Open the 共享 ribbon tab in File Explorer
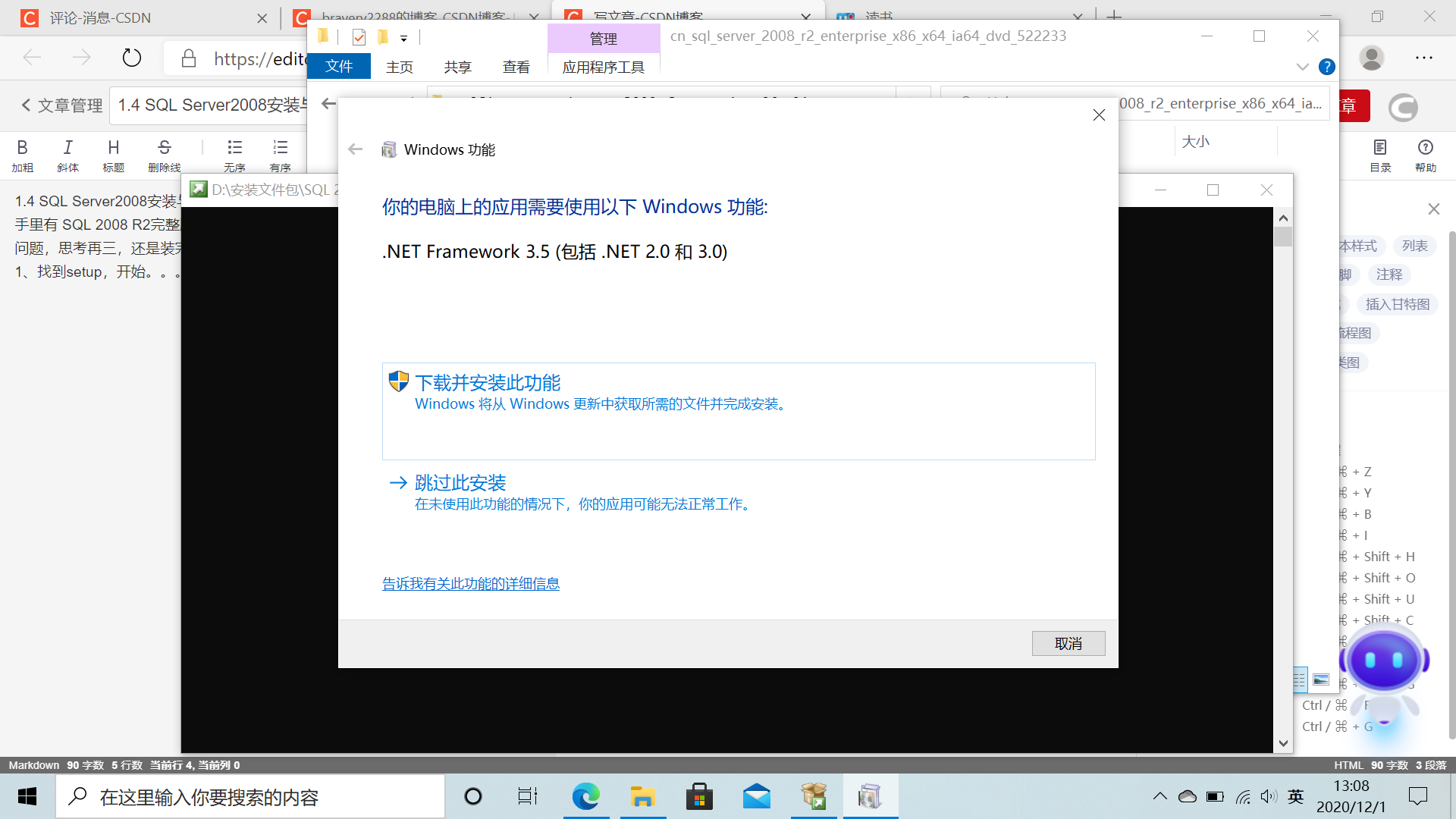The width and height of the screenshot is (1456, 819). (x=457, y=67)
